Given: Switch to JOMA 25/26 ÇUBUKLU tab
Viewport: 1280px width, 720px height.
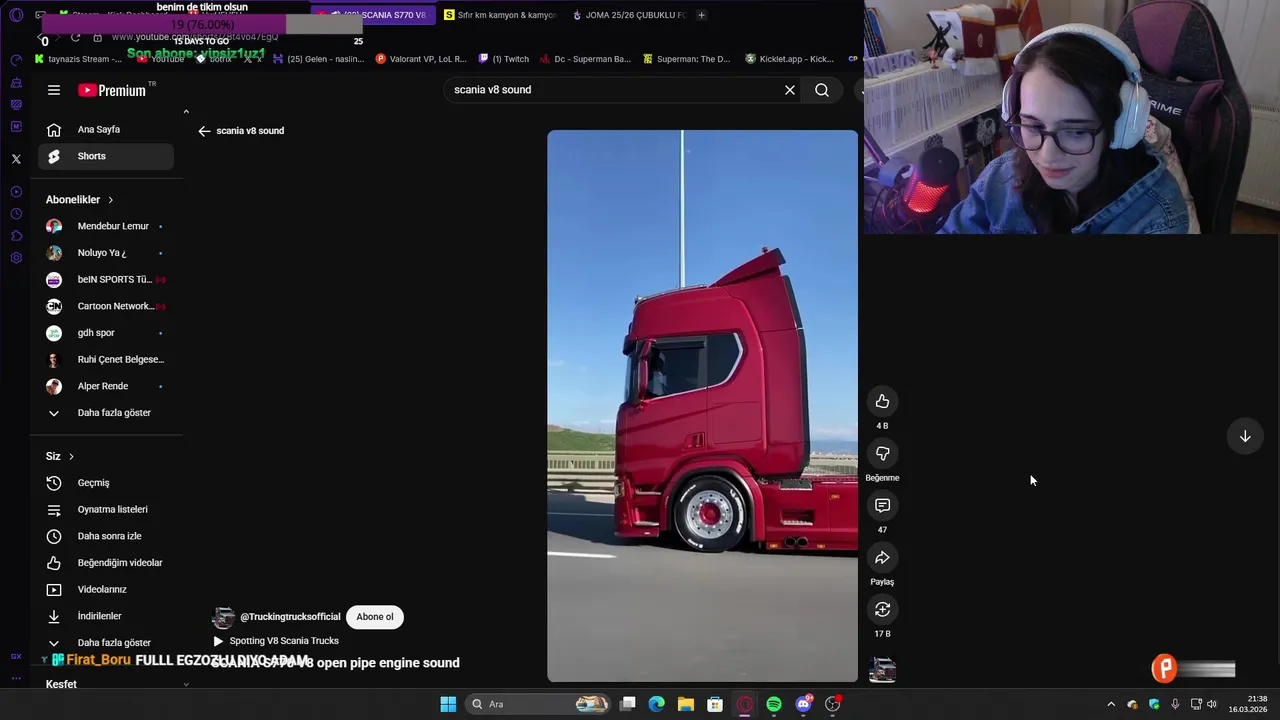Looking at the screenshot, I should tap(628, 15).
